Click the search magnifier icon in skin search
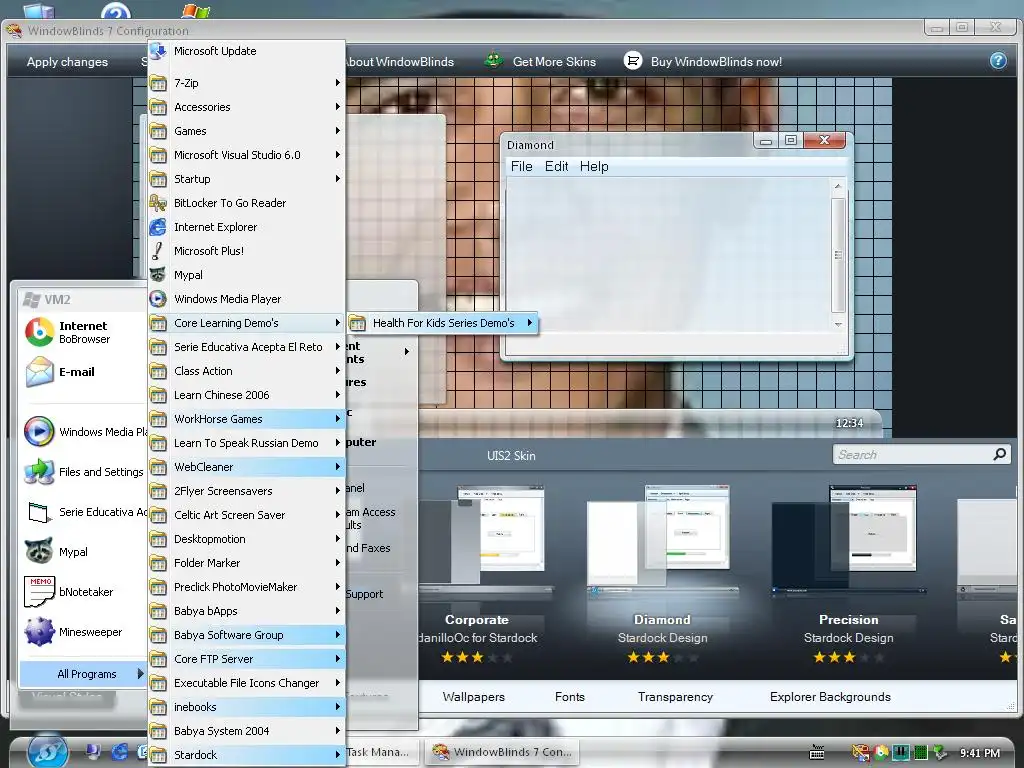Screen dimensions: 1024x768 [x=999, y=454]
